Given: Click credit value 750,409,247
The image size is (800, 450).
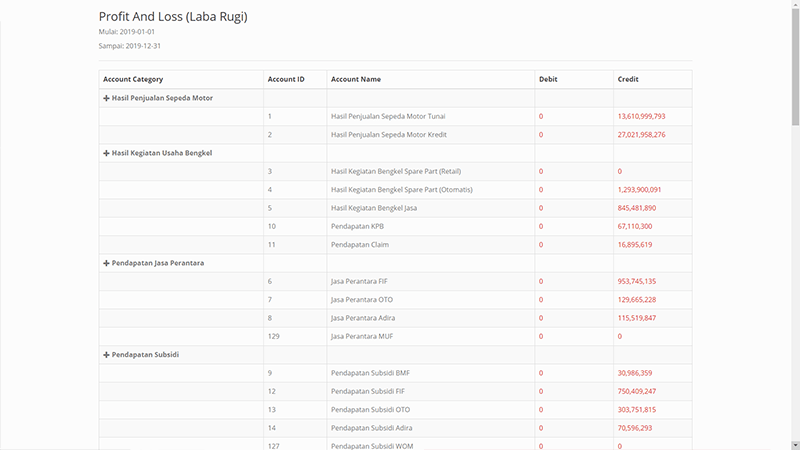Looking at the screenshot, I should [637, 391].
